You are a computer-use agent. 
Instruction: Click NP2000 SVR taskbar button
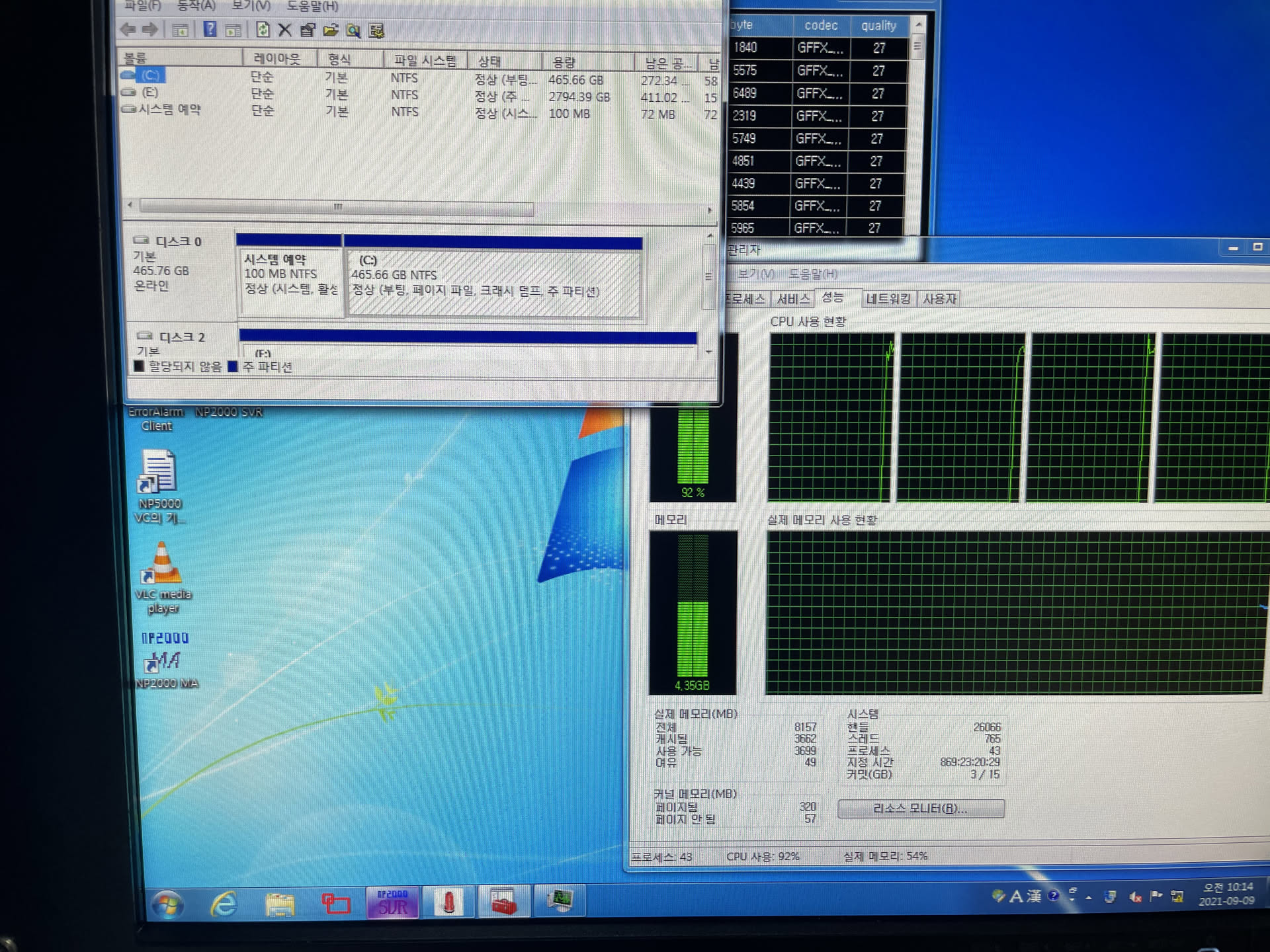click(392, 903)
